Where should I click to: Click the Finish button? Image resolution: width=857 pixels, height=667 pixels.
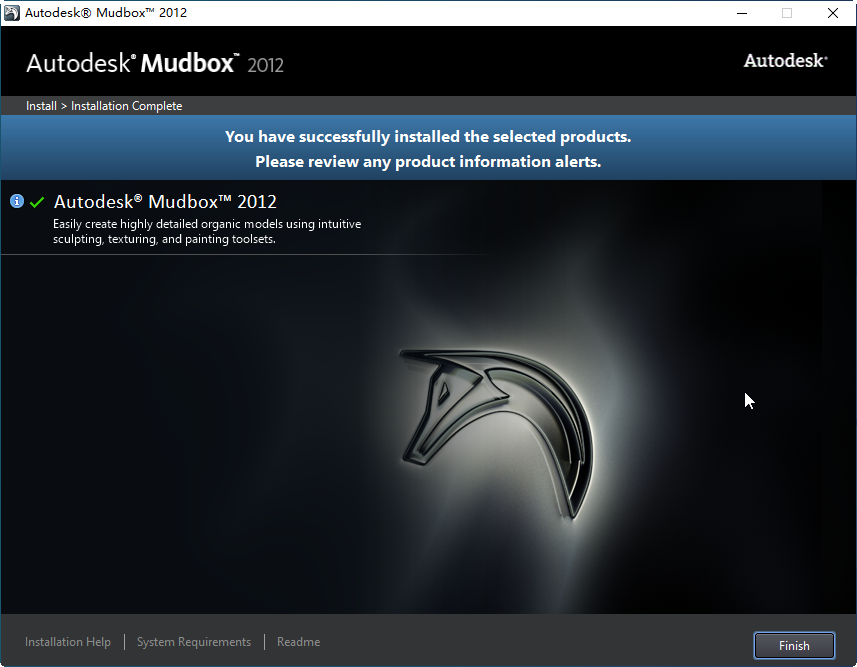coord(794,646)
